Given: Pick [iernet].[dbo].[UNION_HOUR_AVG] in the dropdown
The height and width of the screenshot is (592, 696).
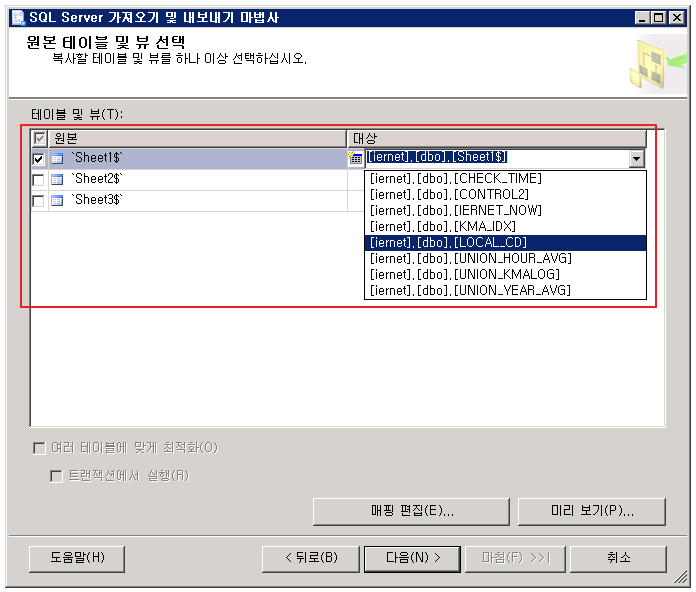Looking at the screenshot, I should pos(505,258).
